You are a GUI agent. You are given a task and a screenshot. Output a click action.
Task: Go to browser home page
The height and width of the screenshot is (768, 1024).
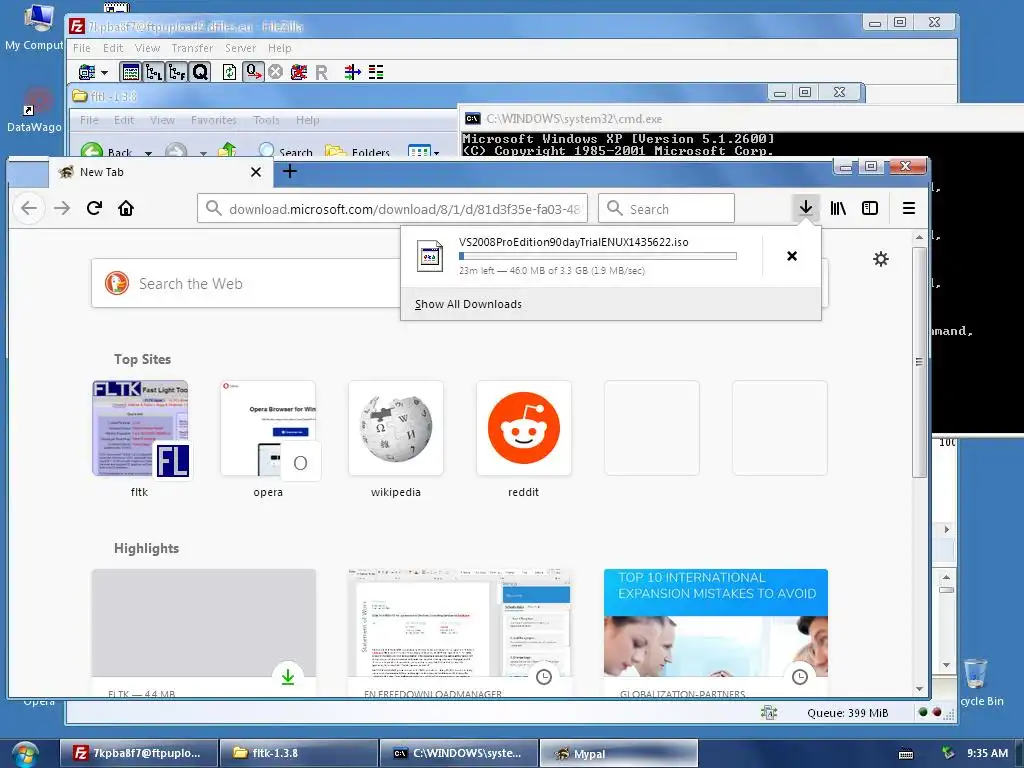coord(126,208)
